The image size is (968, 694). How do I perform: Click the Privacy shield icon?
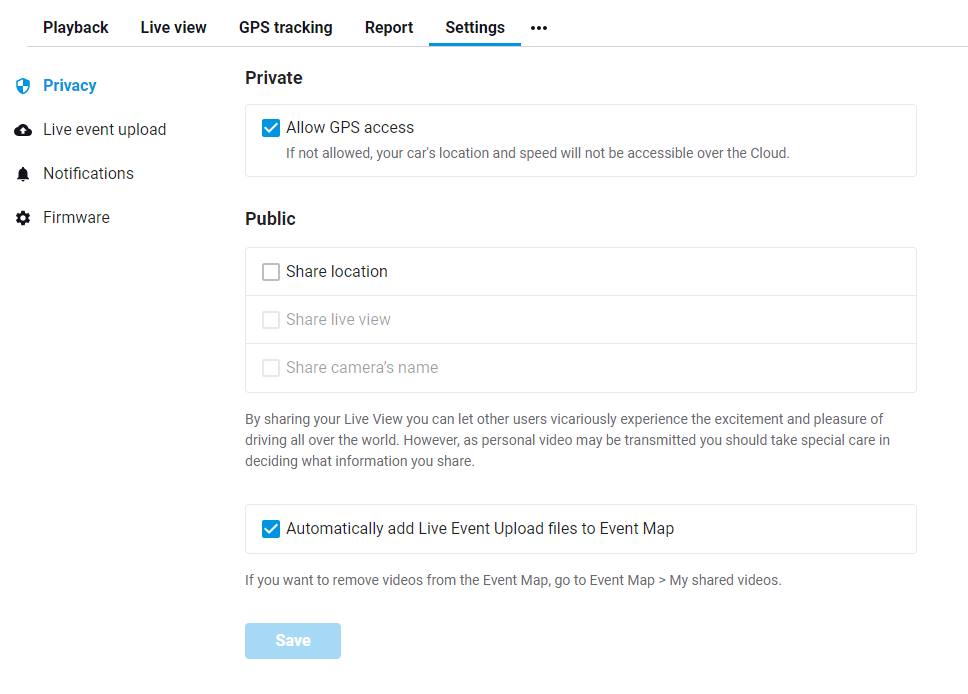pos(23,86)
